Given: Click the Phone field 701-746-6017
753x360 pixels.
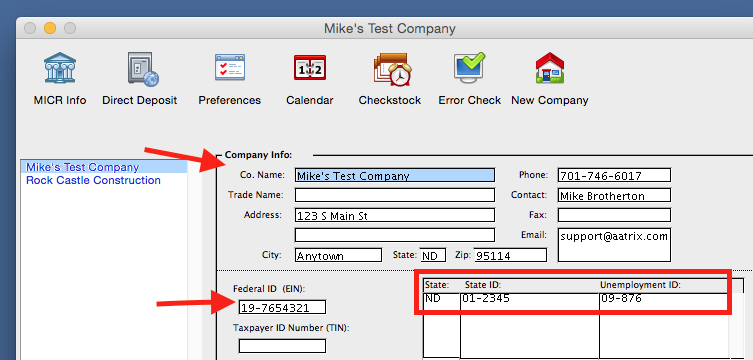Looking at the screenshot, I should 614,175.
